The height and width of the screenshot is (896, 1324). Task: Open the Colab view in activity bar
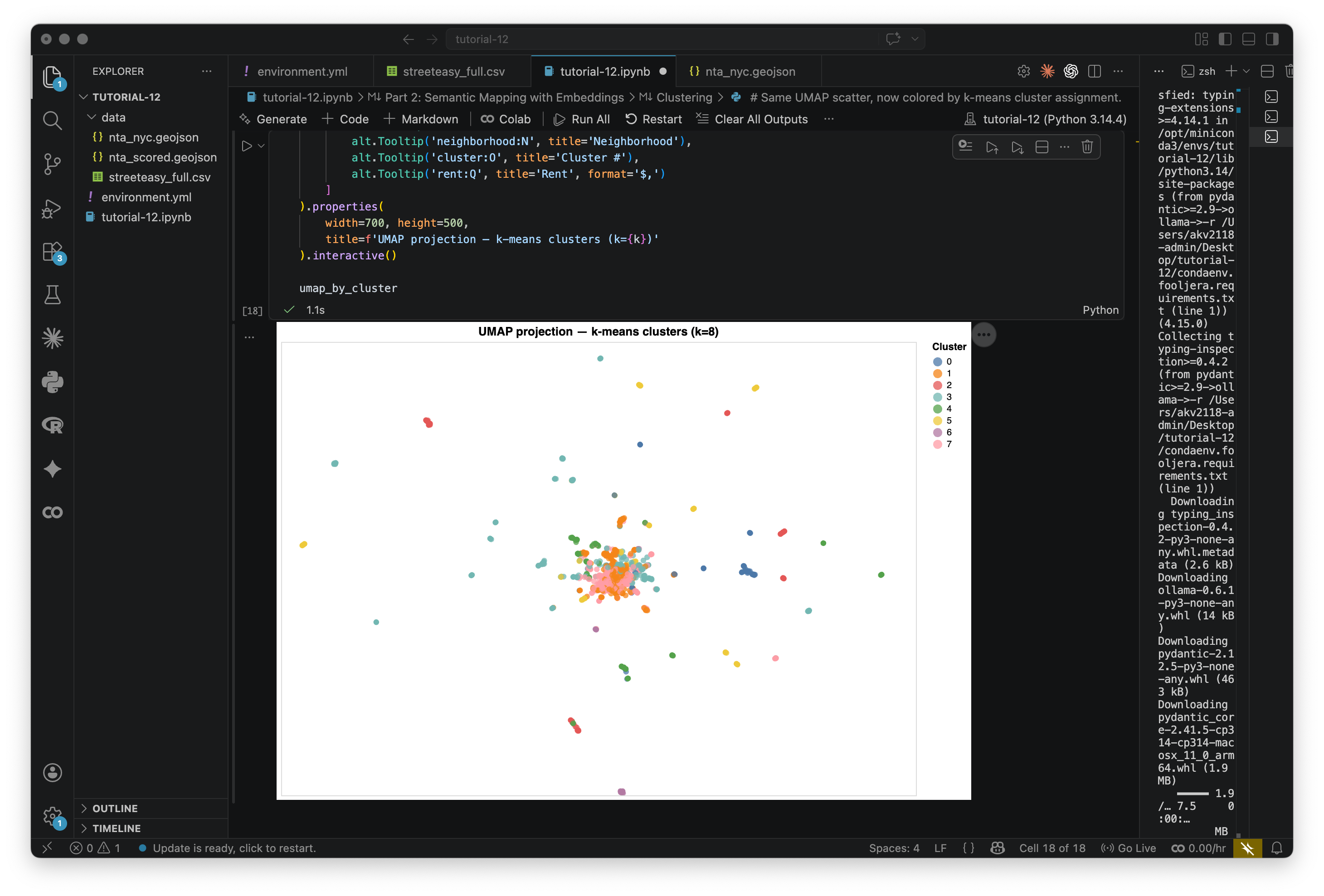point(53,512)
